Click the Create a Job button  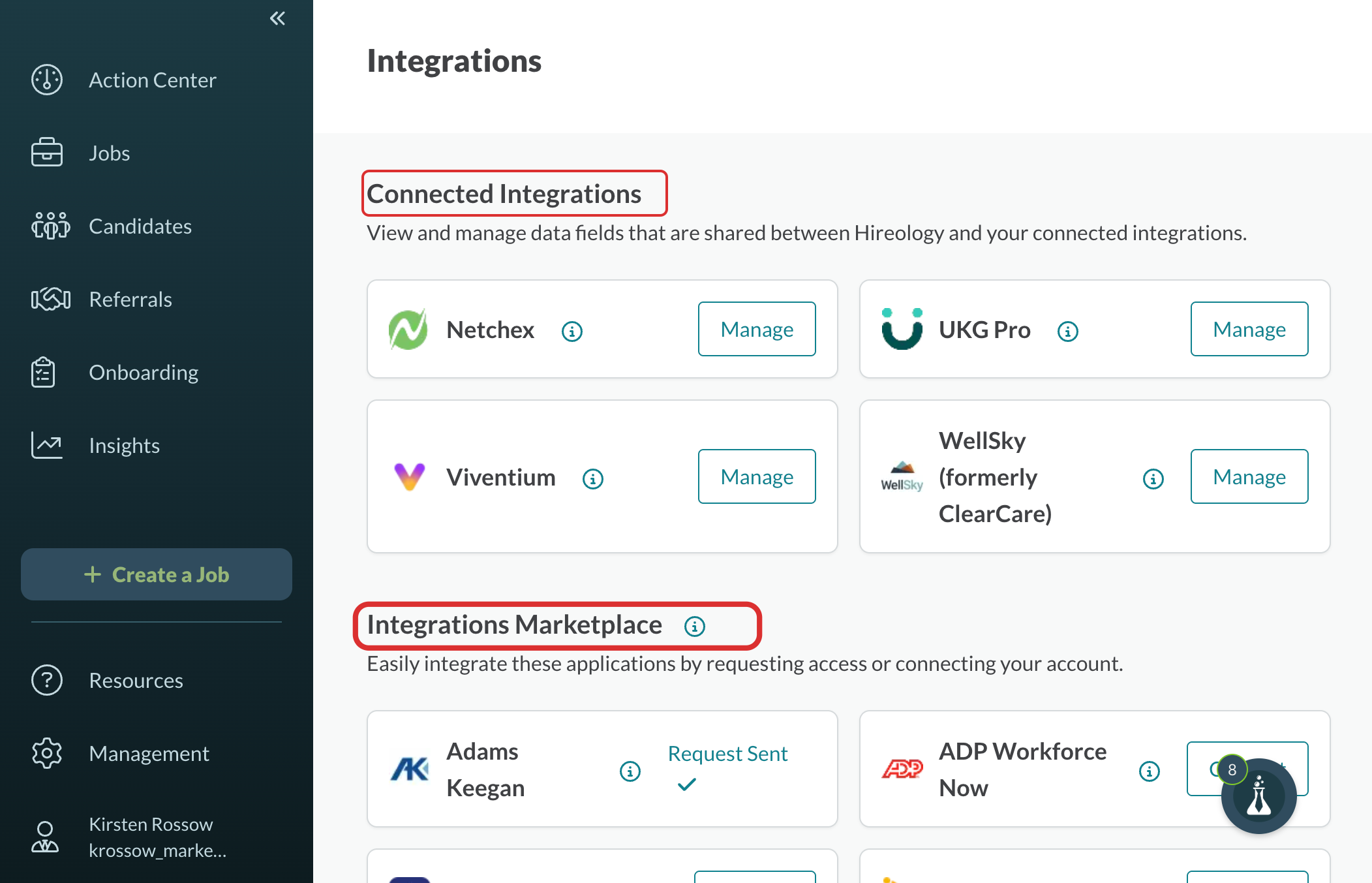157,574
